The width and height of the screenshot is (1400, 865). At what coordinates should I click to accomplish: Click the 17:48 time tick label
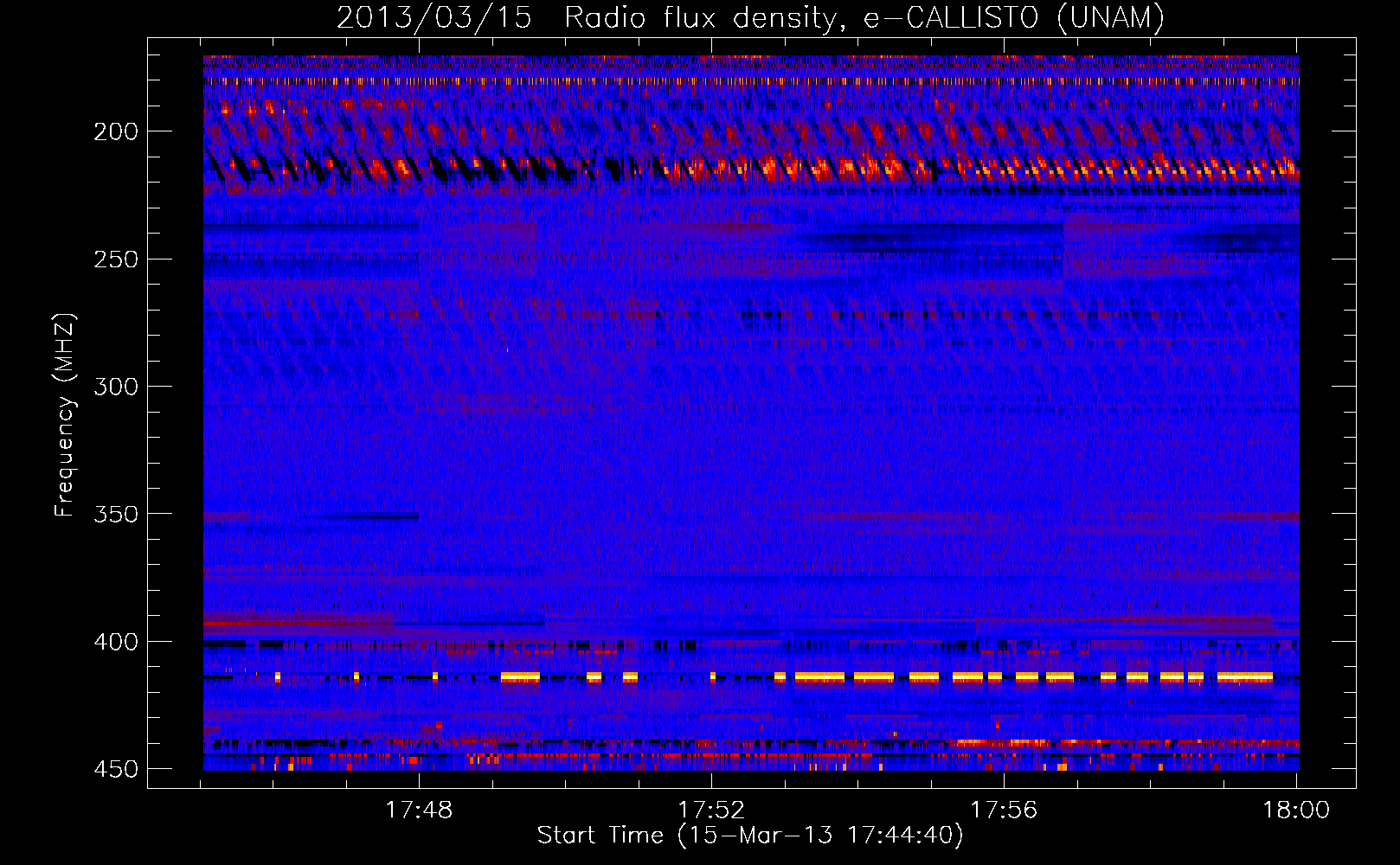click(419, 811)
